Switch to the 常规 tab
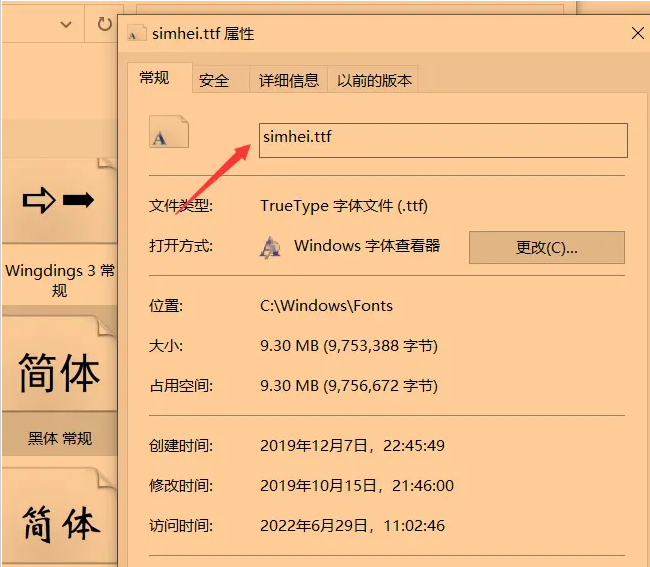The image size is (650, 567). (160, 78)
